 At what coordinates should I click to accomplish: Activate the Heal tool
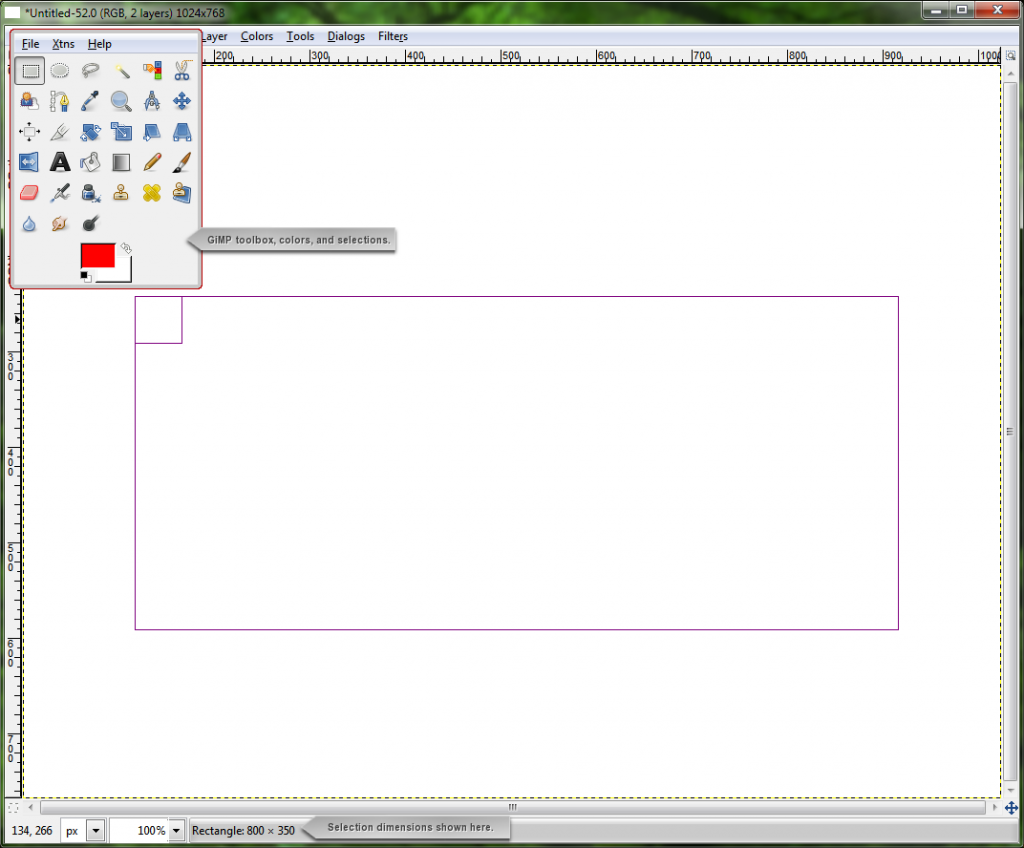click(151, 192)
